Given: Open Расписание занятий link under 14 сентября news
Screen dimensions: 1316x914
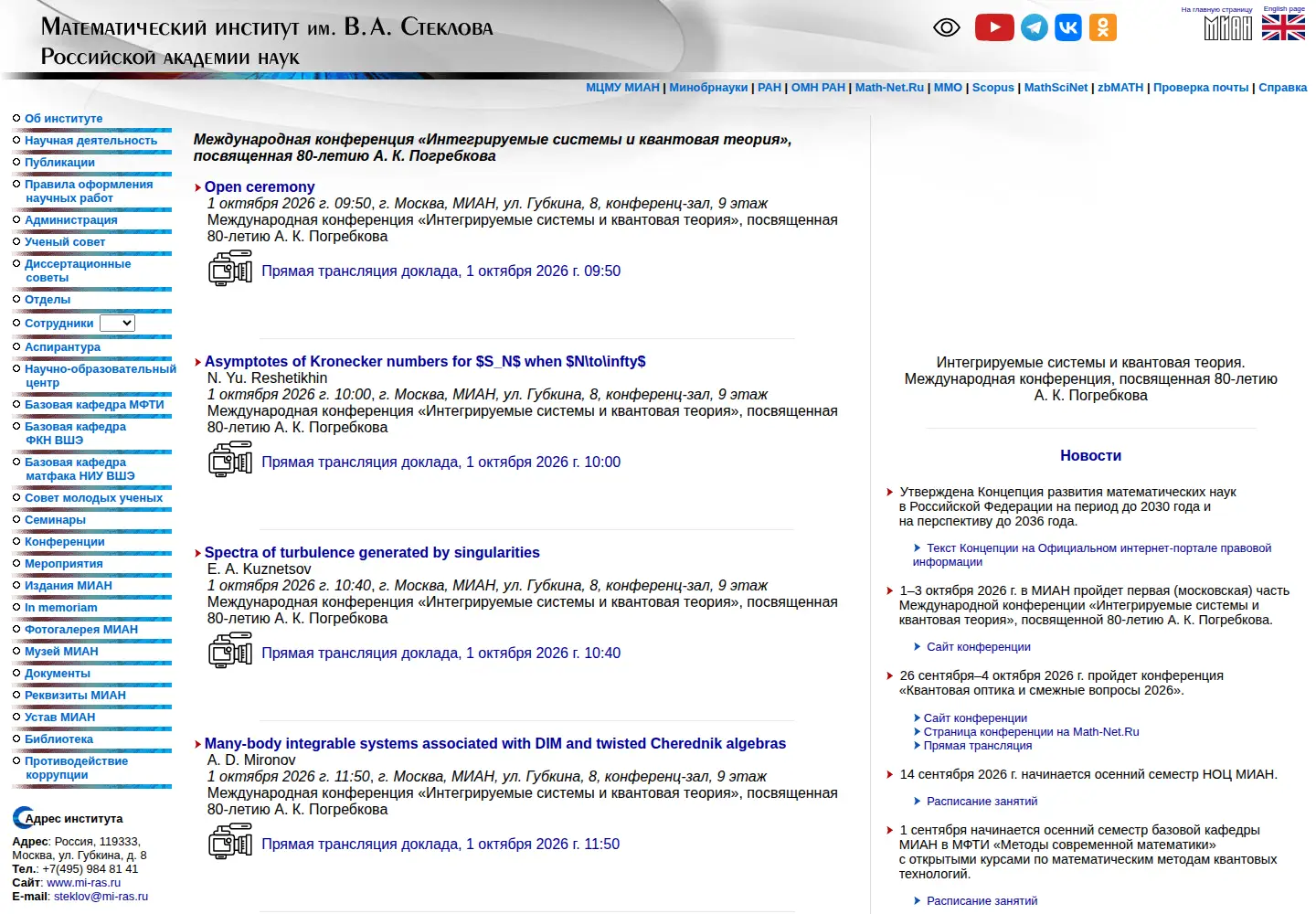Looking at the screenshot, I should click(x=982, y=802).
